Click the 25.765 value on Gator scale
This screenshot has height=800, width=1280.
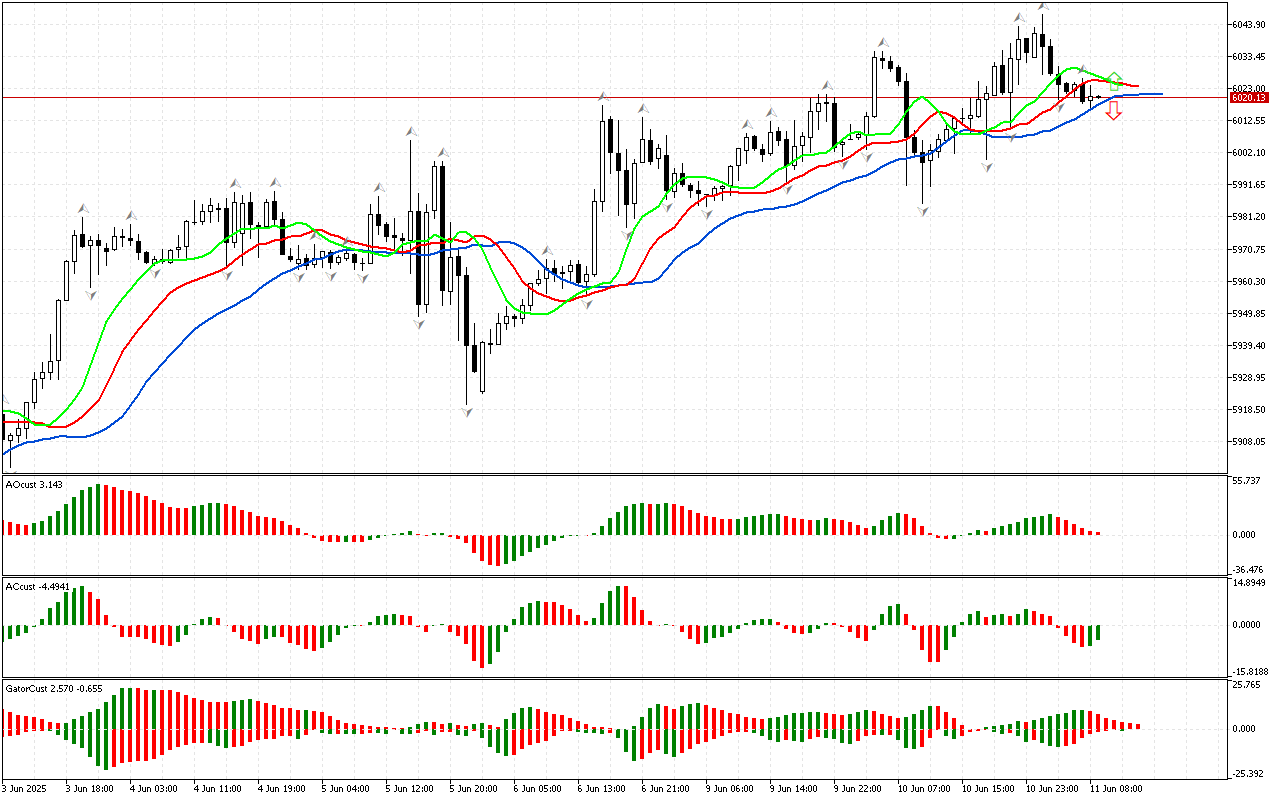coord(1246,685)
